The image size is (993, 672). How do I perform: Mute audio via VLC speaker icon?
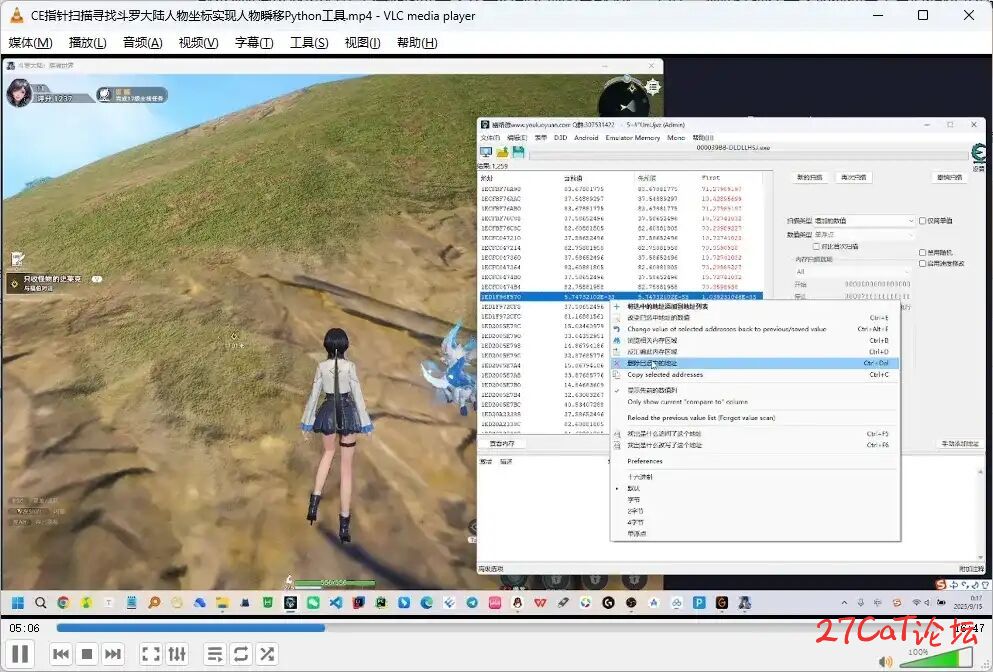click(x=885, y=662)
